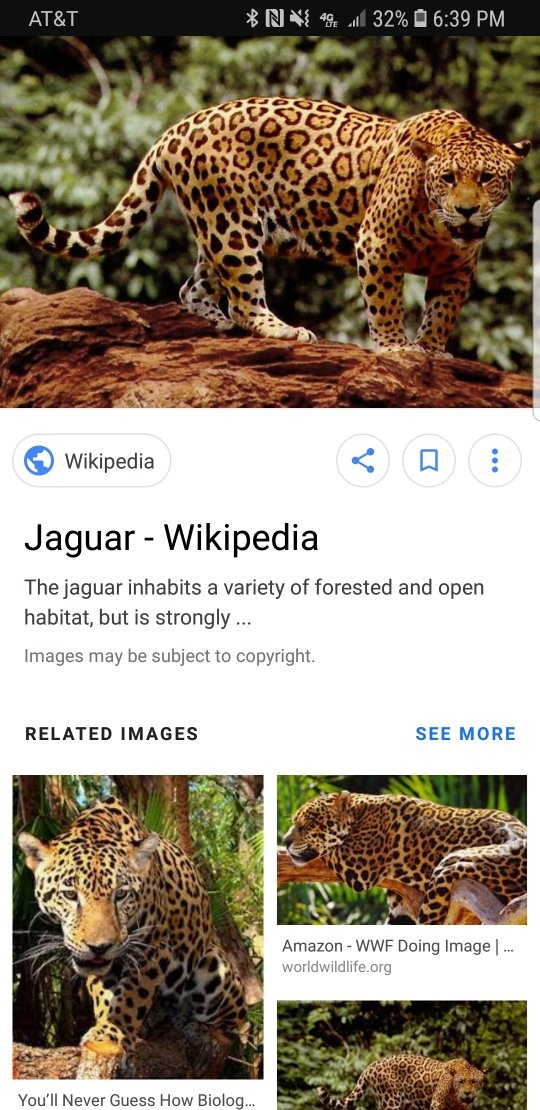Tap the NFC icon in status bar
The height and width of the screenshot is (1110, 540).
274,18
